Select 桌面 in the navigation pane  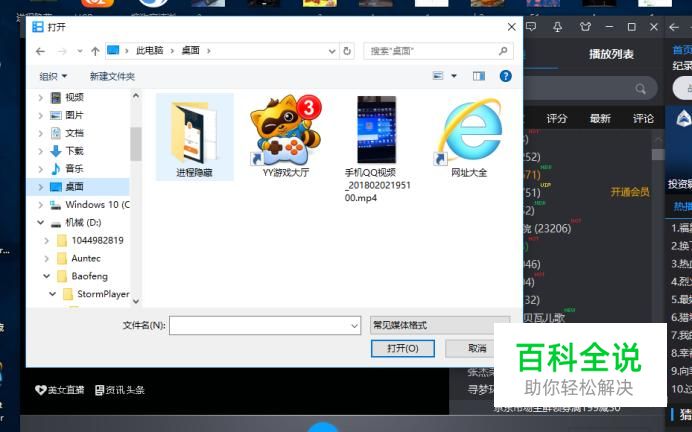(x=75, y=187)
